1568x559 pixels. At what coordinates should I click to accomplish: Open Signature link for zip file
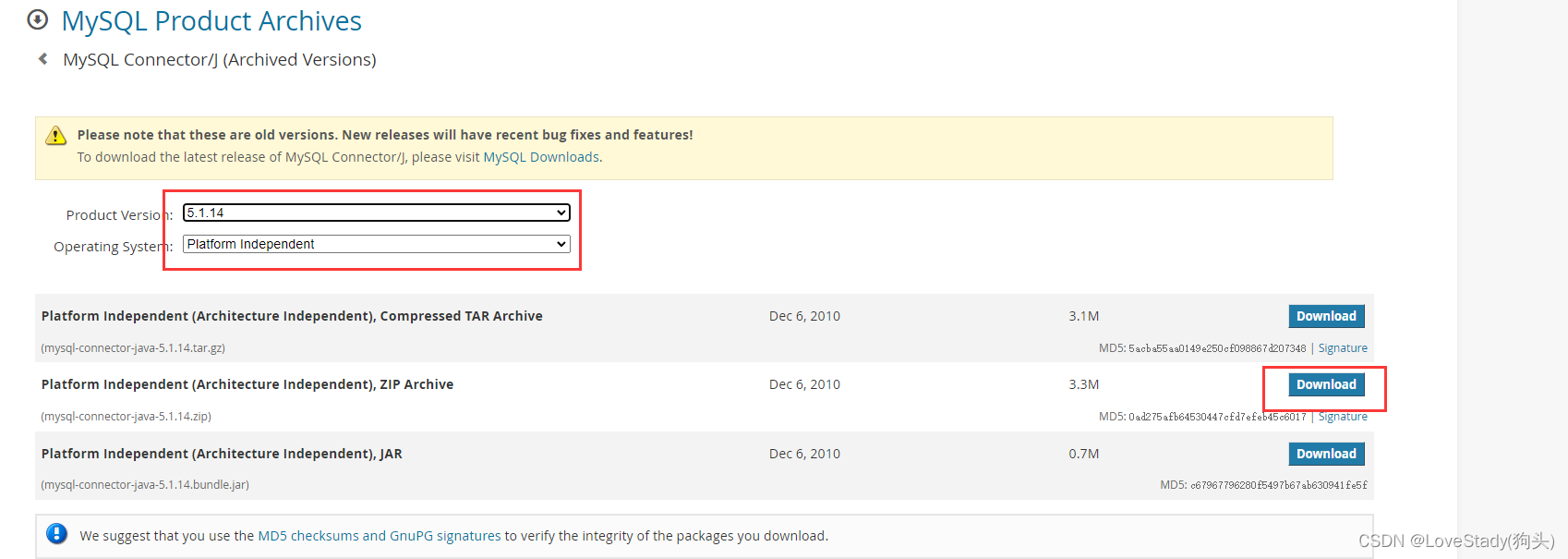pyautogui.click(x=1343, y=417)
